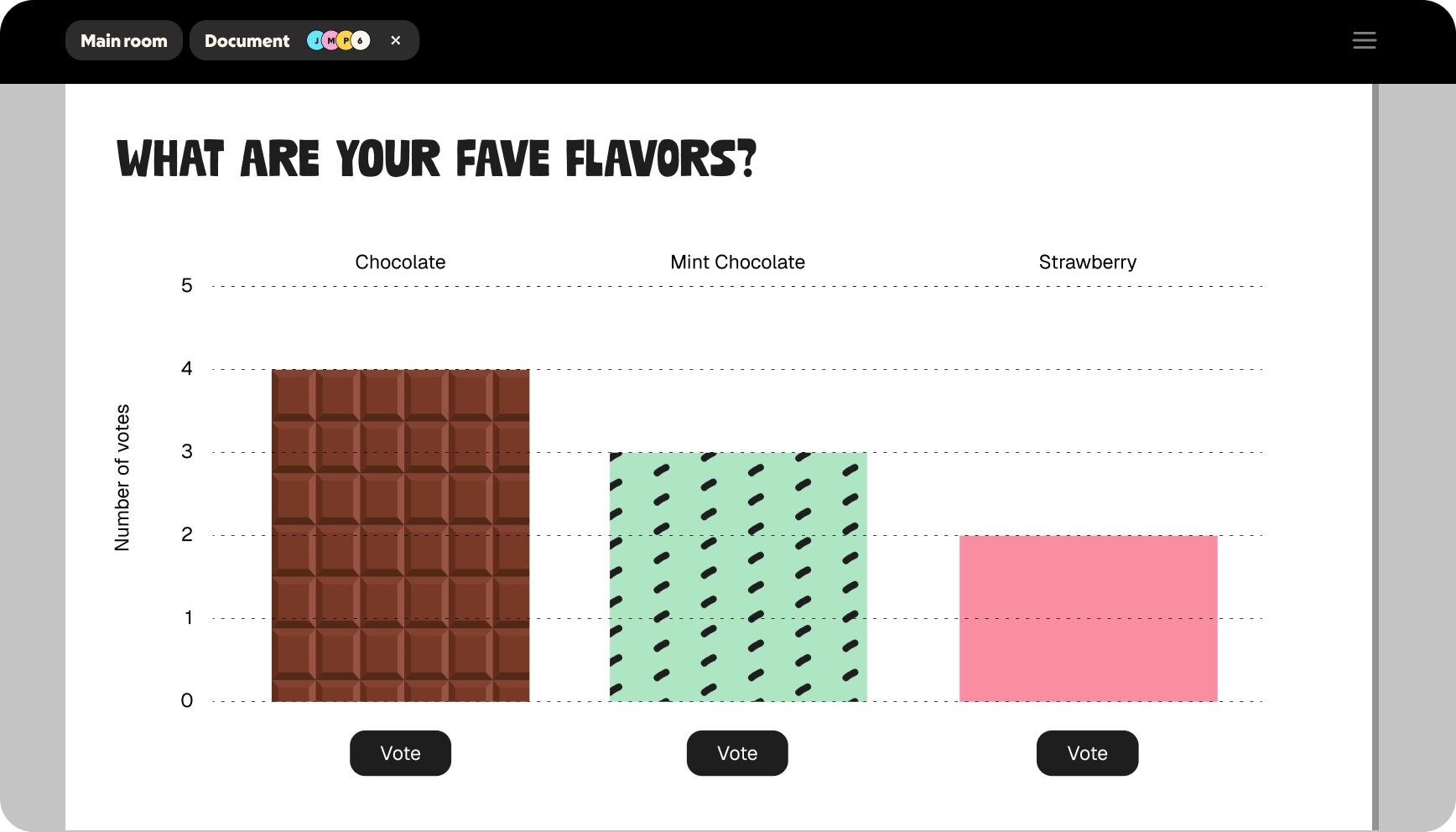
Task: Close the Document tab
Action: [396, 40]
